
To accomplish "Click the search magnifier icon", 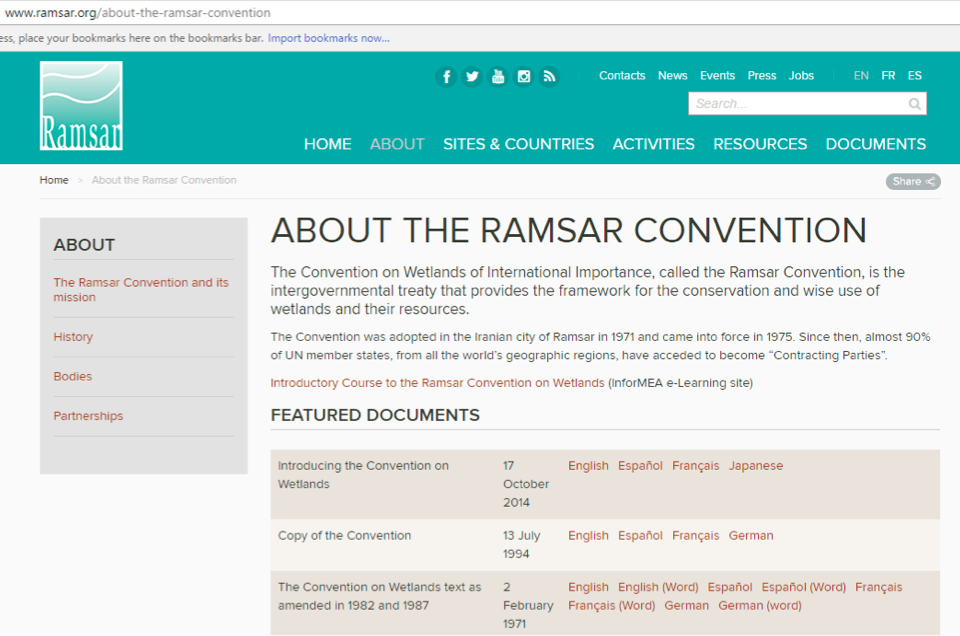I will pyautogui.click(x=914, y=104).
